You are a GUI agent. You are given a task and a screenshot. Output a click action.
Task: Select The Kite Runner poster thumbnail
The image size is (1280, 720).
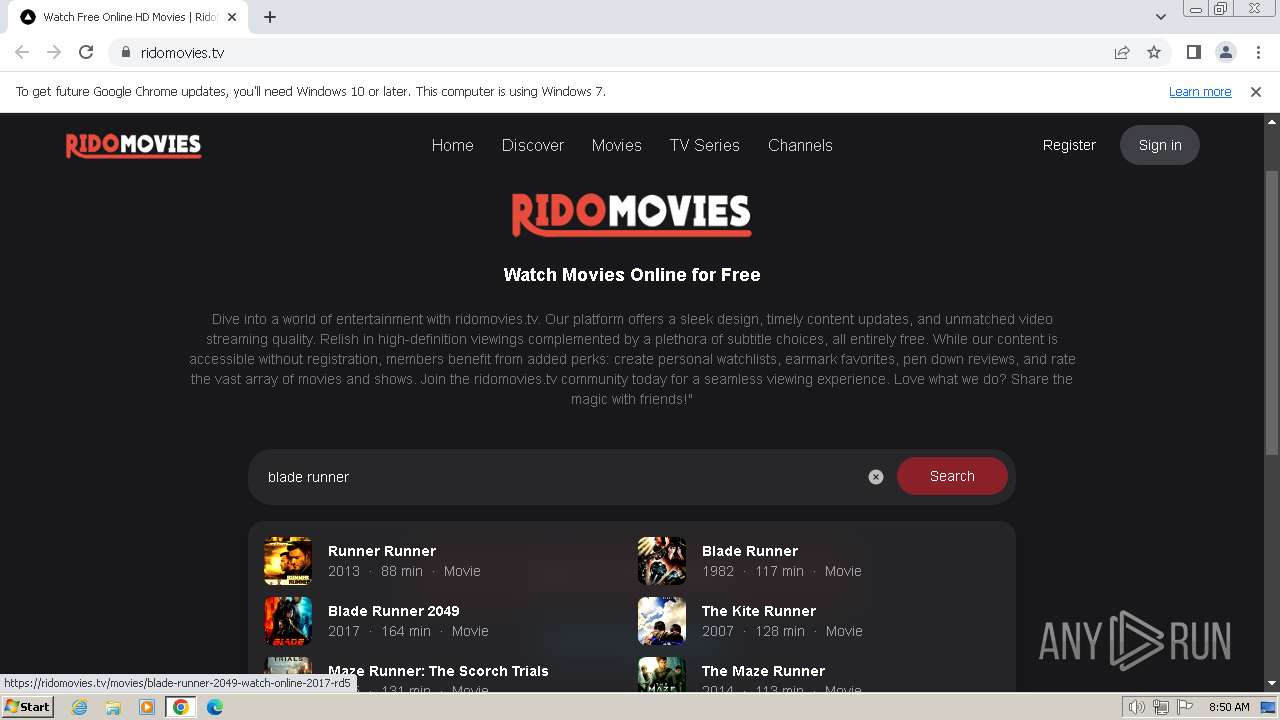(x=662, y=621)
